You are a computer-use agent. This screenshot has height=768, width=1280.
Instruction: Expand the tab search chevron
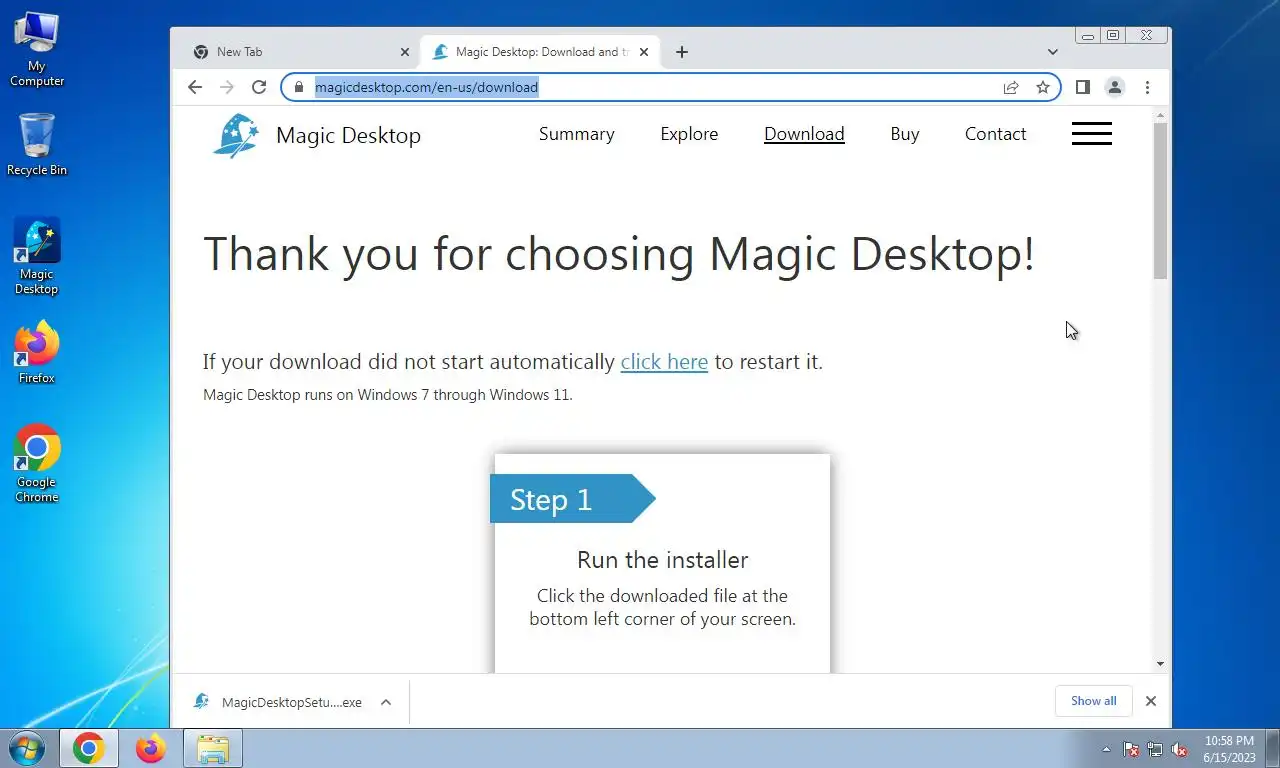1053,52
